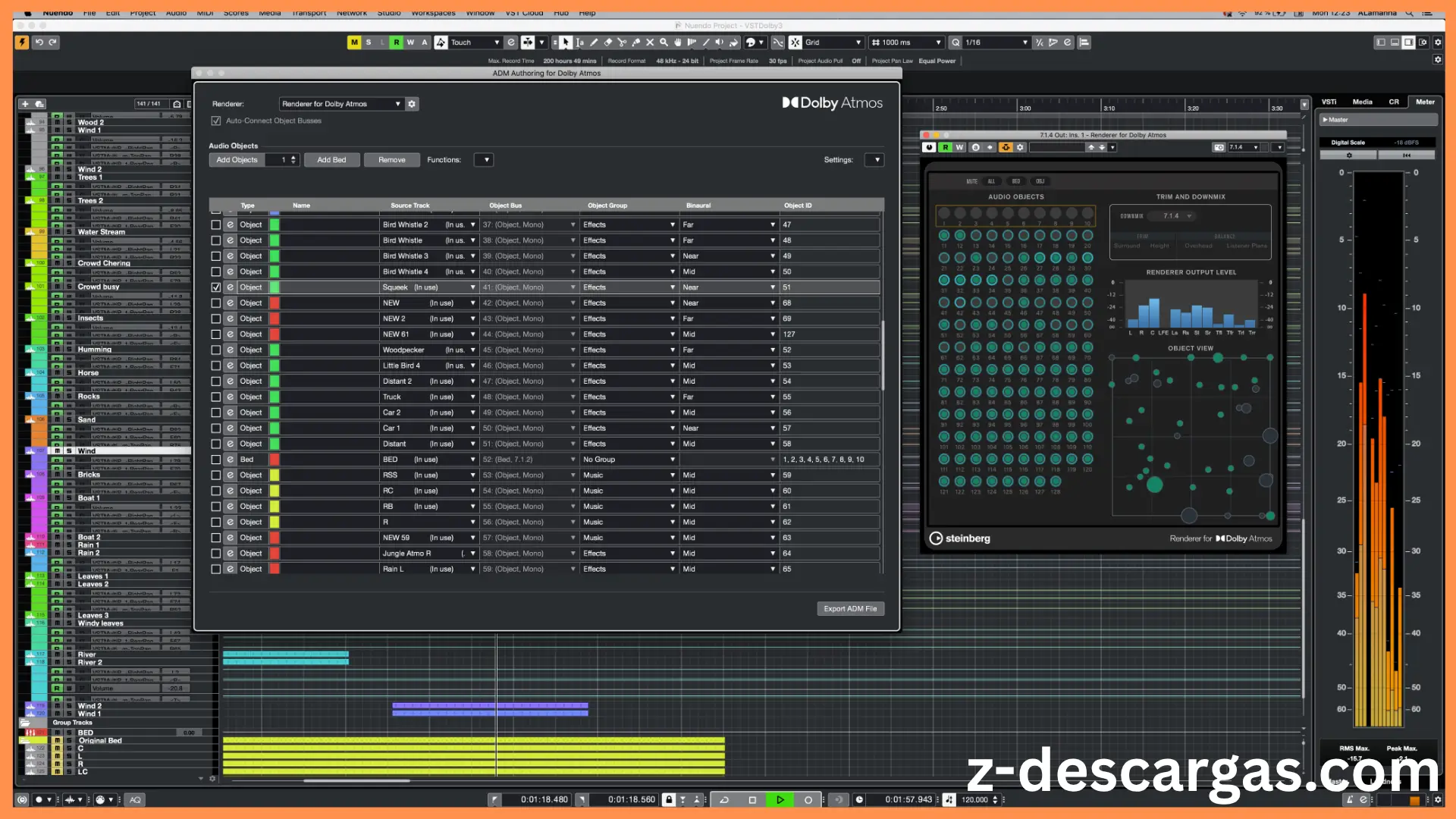Check the Bed row checkbox
Viewport: 1456px width, 819px height.
coord(216,460)
